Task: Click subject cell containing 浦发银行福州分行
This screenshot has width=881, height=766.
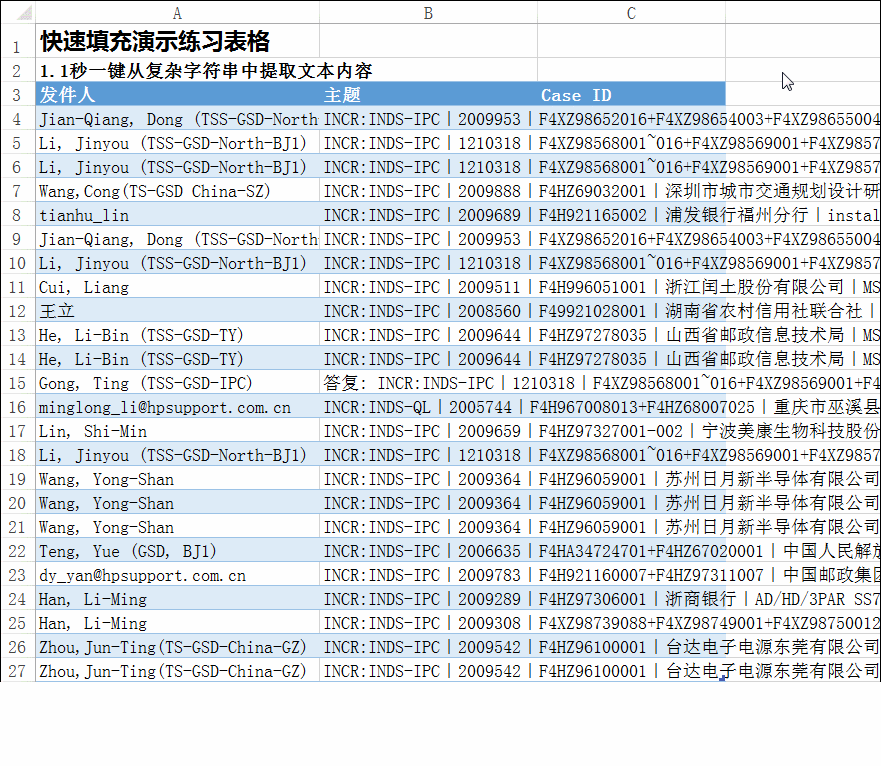Action: pos(428,215)
